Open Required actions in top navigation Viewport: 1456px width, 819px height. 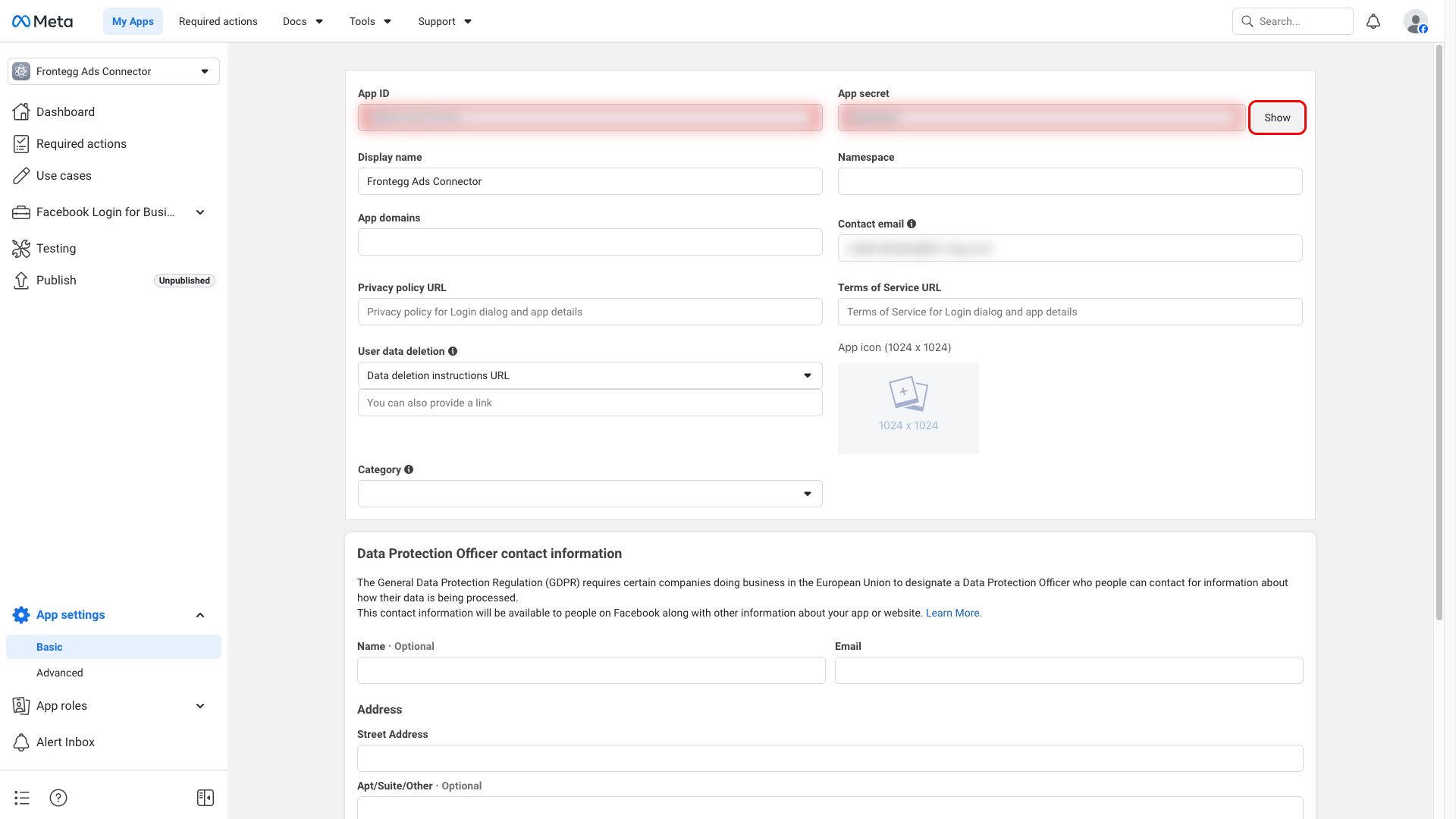tap(218, 21)
